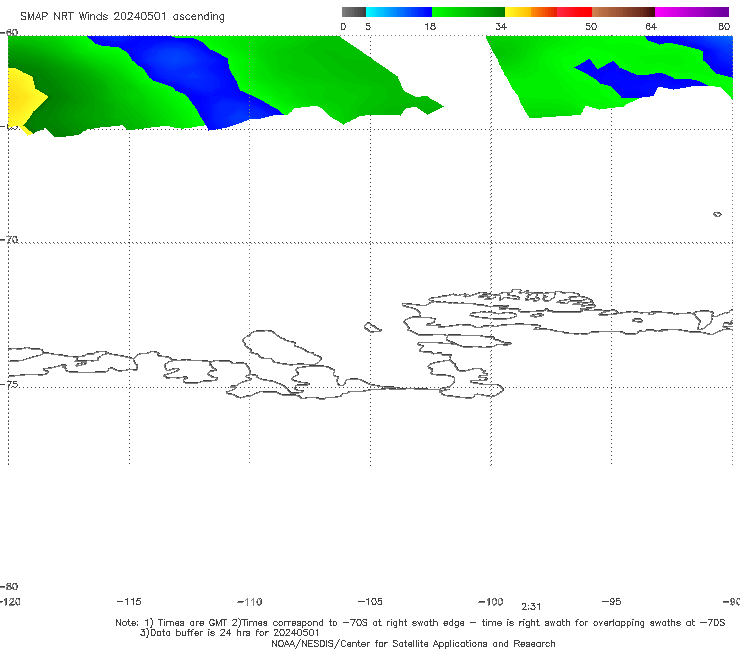
Task: Click the longitude label '-120'
Action: pyautogui.click(x=10, y=601)
